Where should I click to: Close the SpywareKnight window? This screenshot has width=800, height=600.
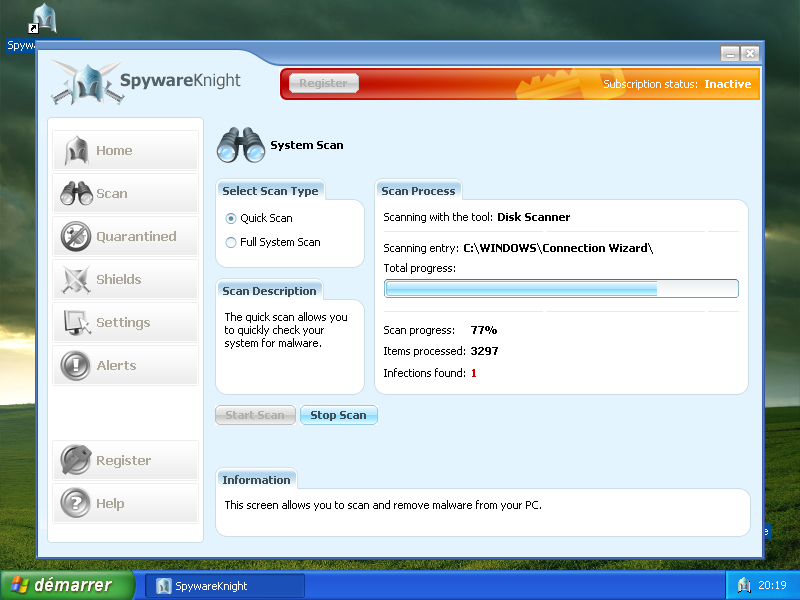pyautogui.click(x=750, y=53)
